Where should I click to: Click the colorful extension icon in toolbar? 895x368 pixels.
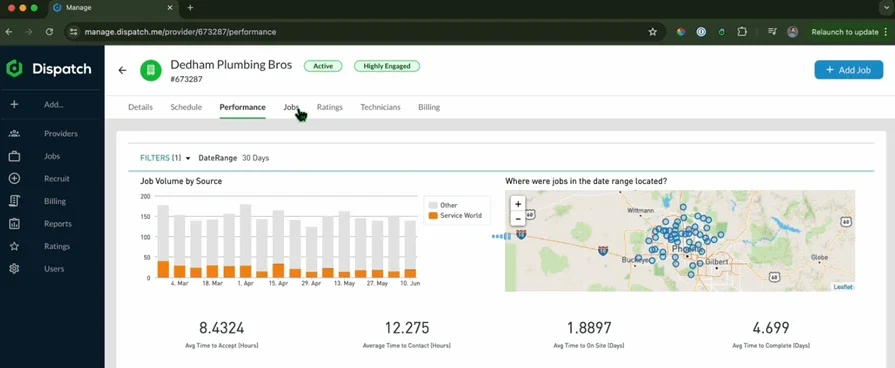[x=681, y=32]
